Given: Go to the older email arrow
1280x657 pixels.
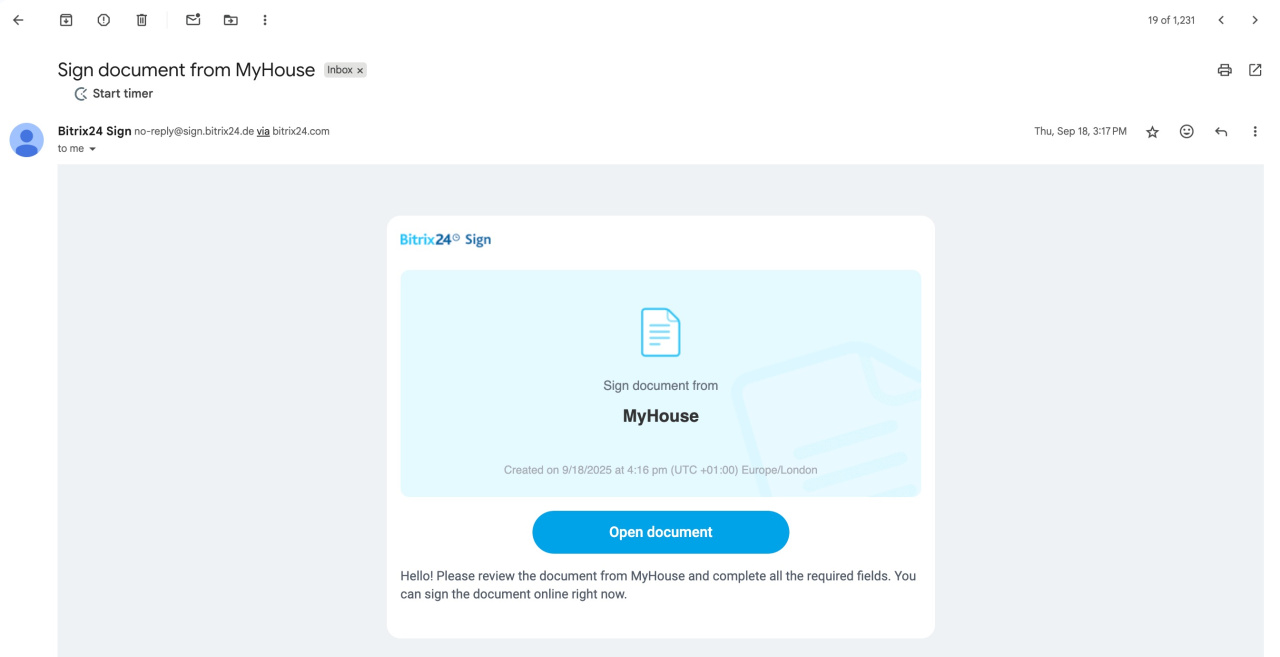Looking at the screenshot, I should 1255,20.
